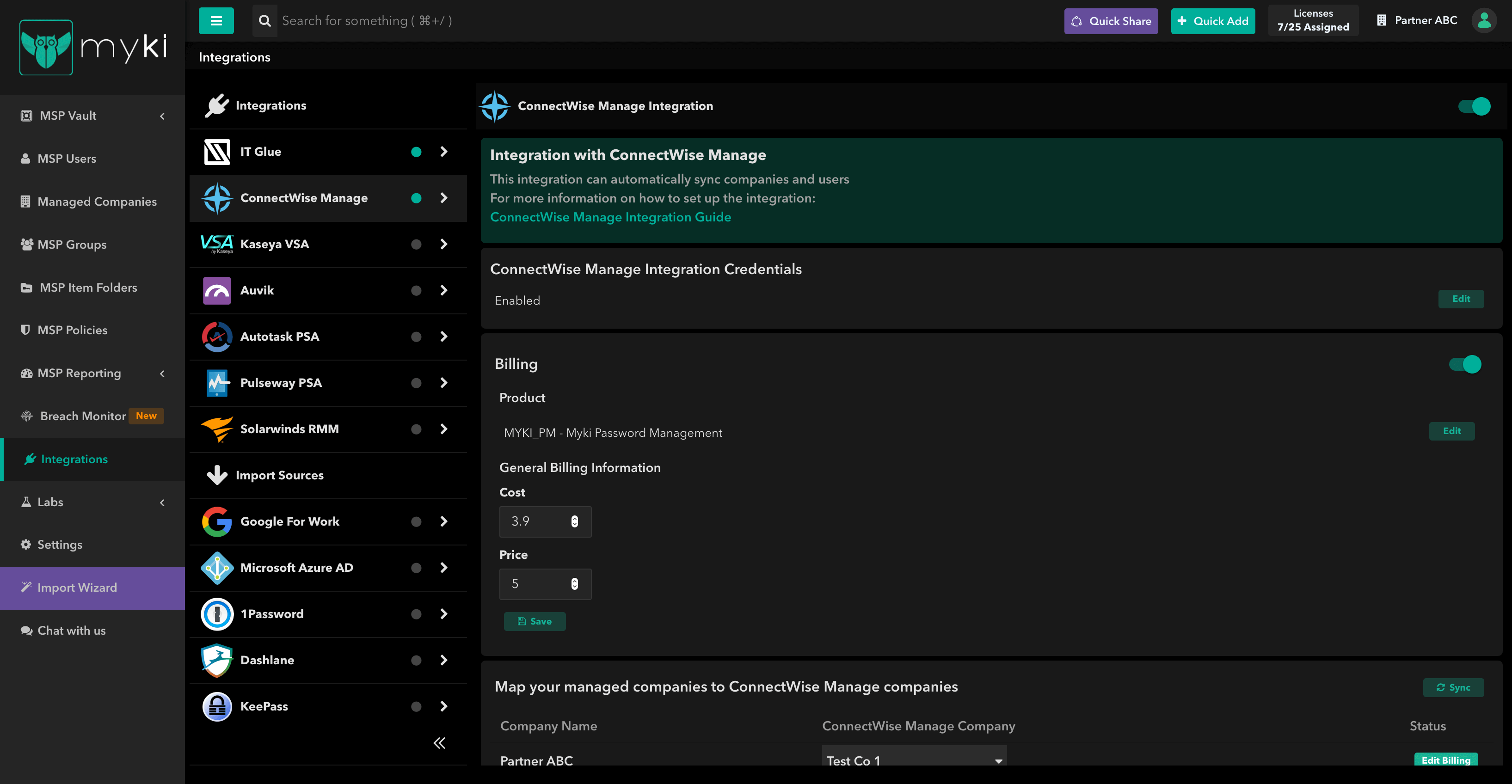
Task: Toggle the hamburger sidebar menu button
Action: click(216, 20)
